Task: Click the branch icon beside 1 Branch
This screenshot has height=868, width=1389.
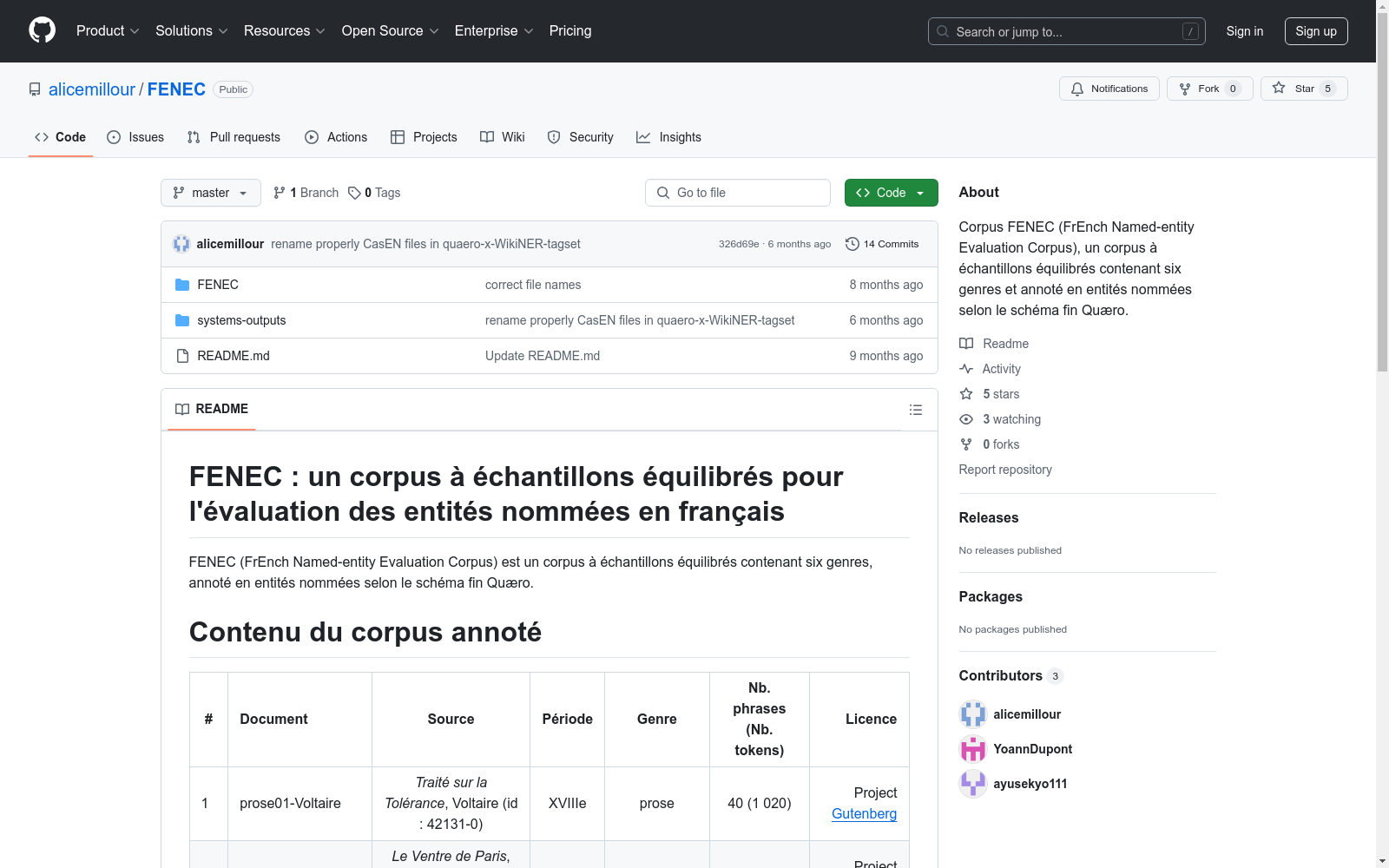Action: tap(279, 193)
